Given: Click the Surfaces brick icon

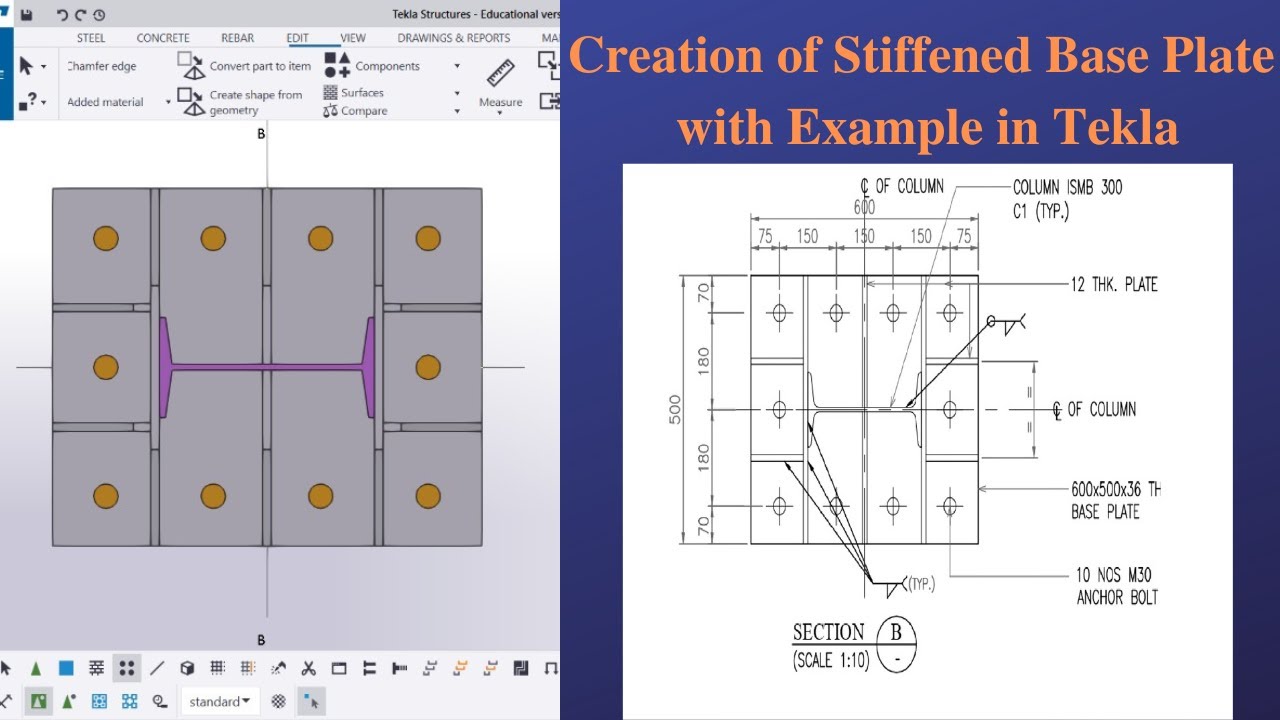Looking at the screenshot, I should (x=330, y=92).
